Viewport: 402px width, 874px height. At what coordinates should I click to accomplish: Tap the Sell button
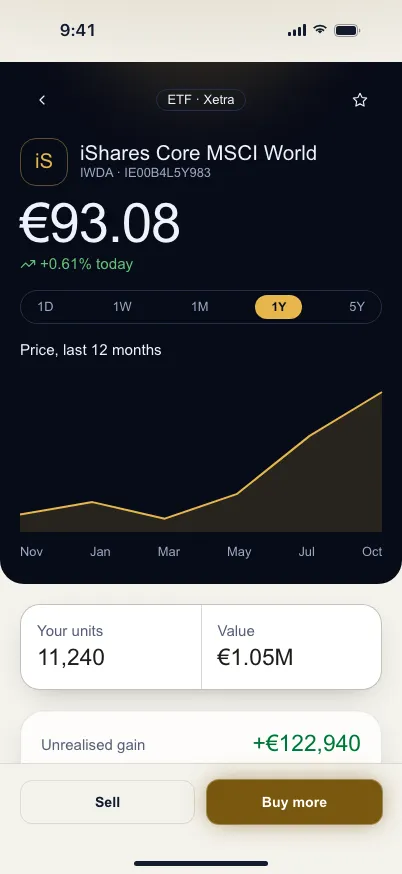tap(108, 802)
